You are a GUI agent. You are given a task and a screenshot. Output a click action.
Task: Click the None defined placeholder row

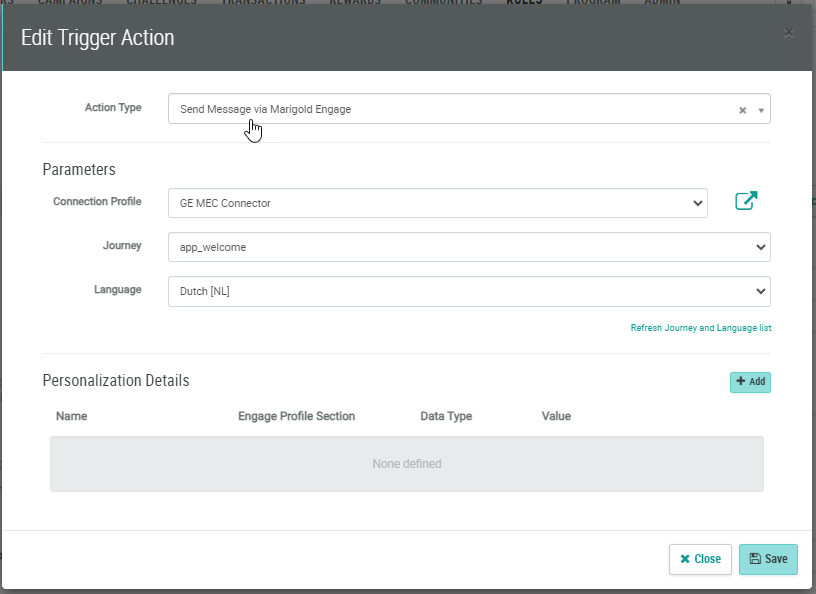tap(406, 464)
